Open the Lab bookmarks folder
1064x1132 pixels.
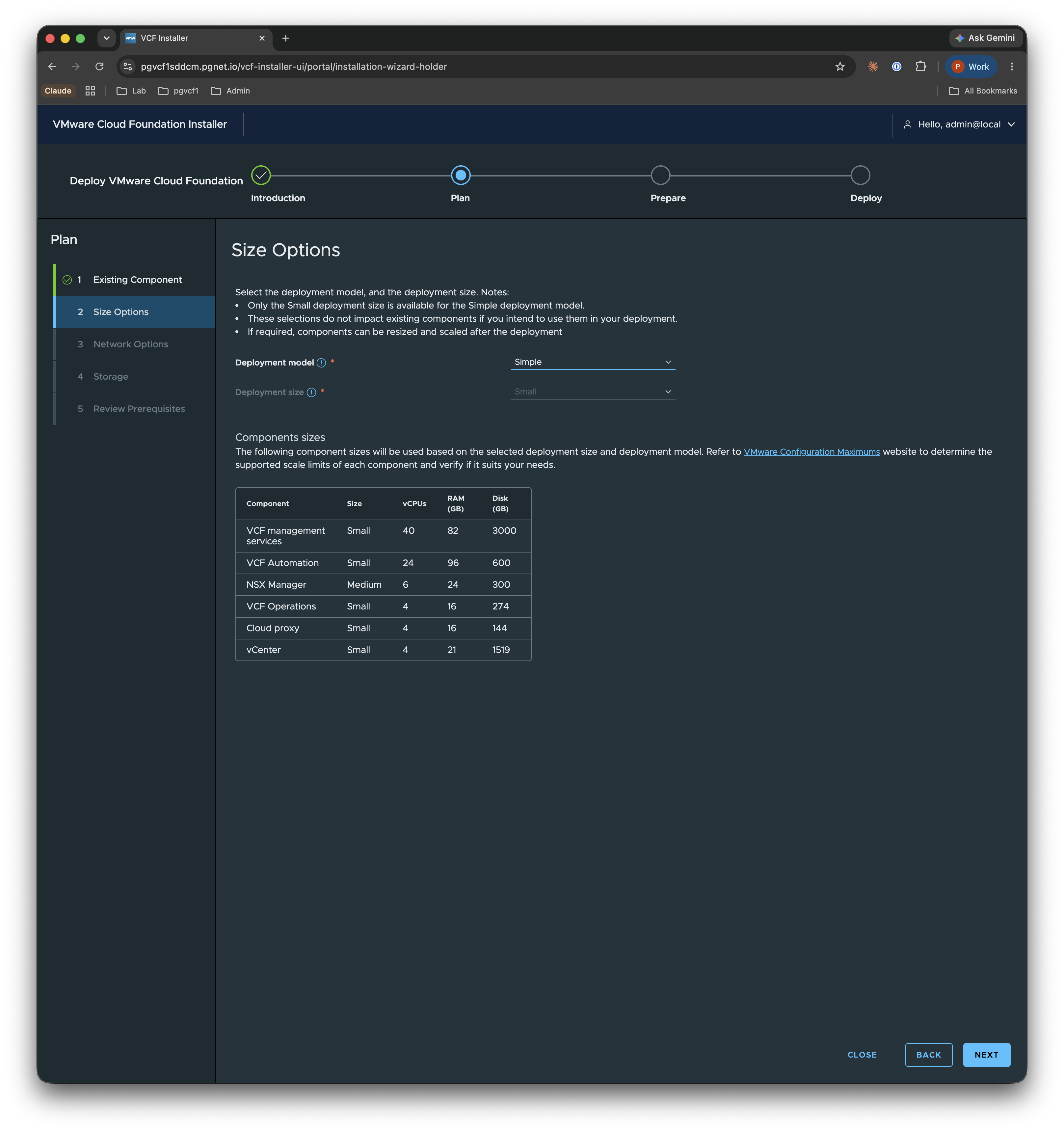[131, 91]
